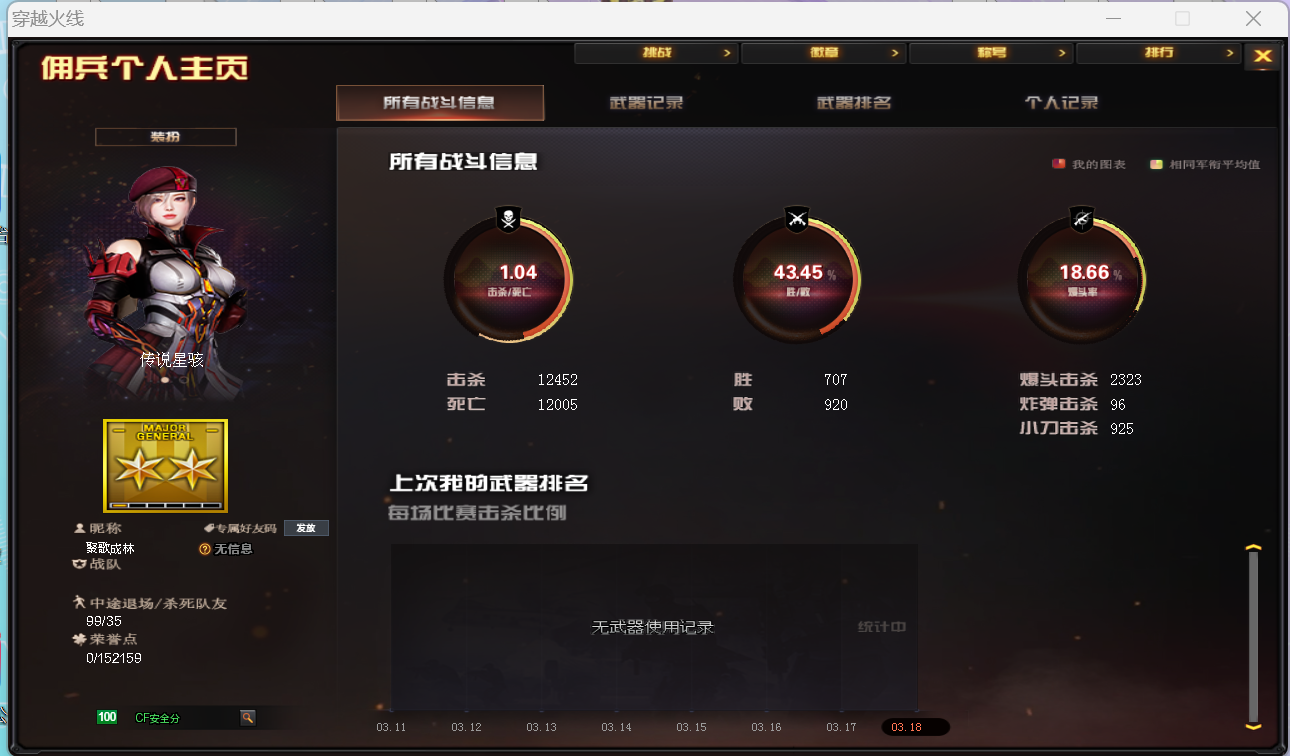Image resolution: width=1290 pixels, height=756 pixels.
Task: Expand the 徽章 menu arrow
Action: point(894,53)
